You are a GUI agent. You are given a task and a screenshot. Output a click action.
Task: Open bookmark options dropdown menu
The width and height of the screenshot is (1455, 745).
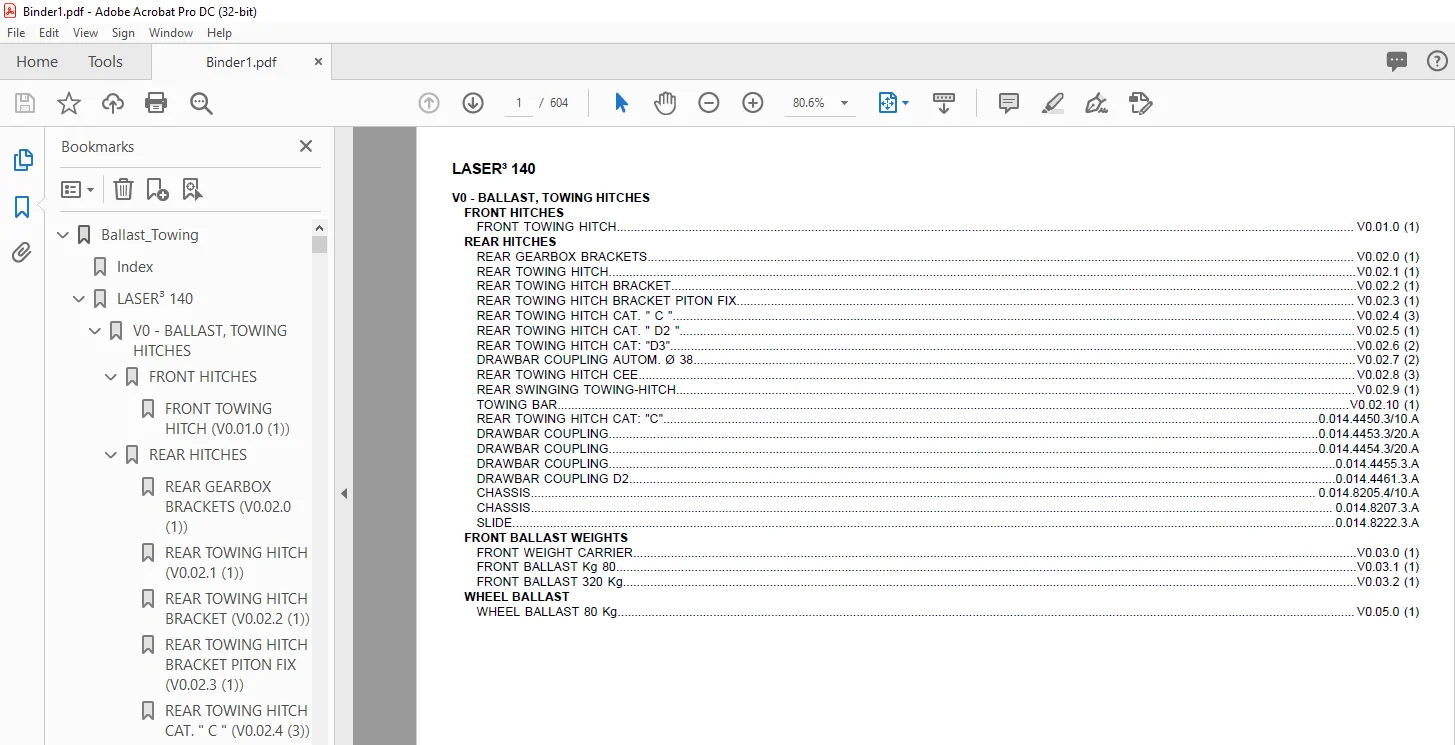tap(78, 189)
